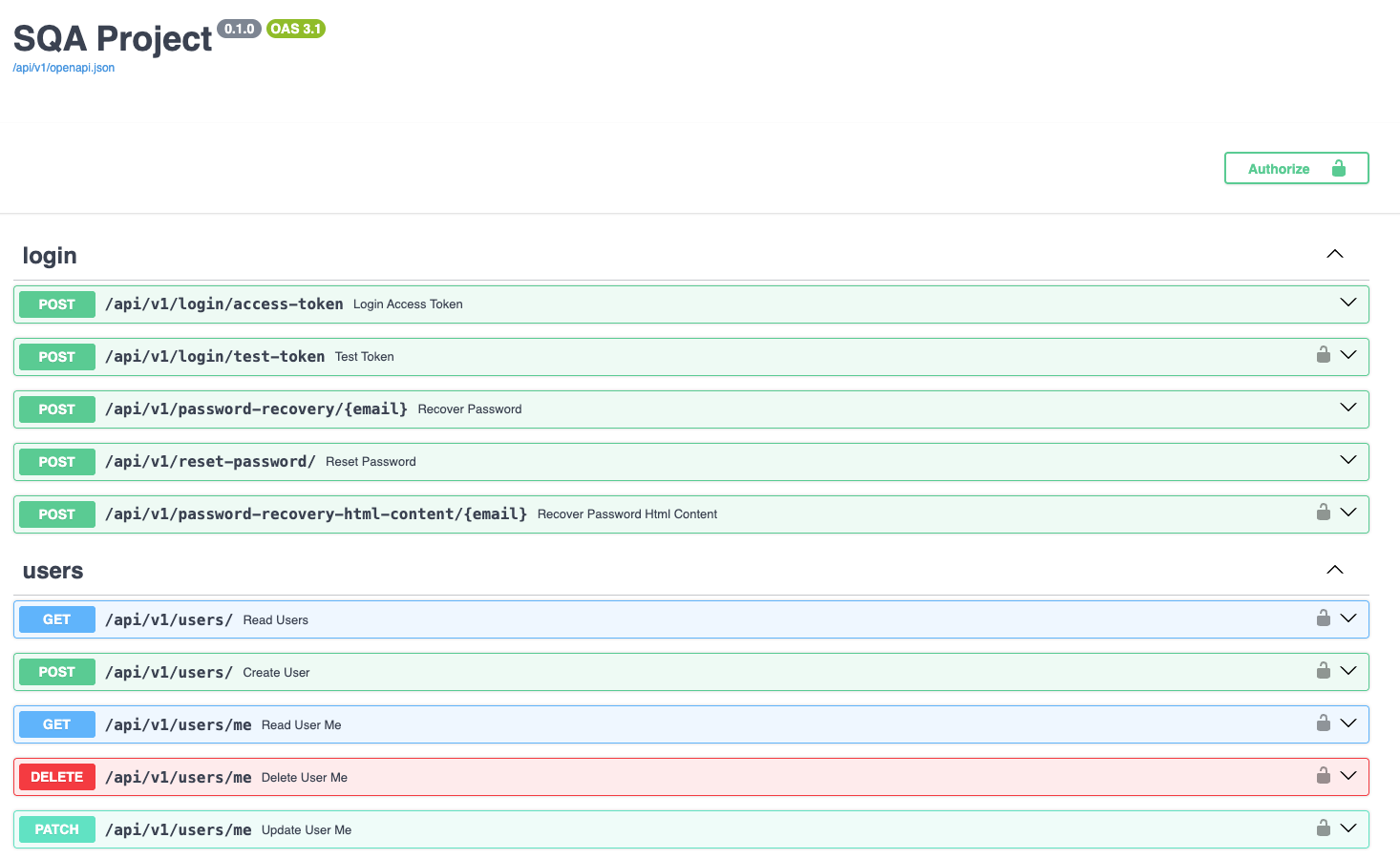Viewport: 1400px width, 859px height.
Task: Click the DELETE method badge for users/me
Action: point(57,777)
